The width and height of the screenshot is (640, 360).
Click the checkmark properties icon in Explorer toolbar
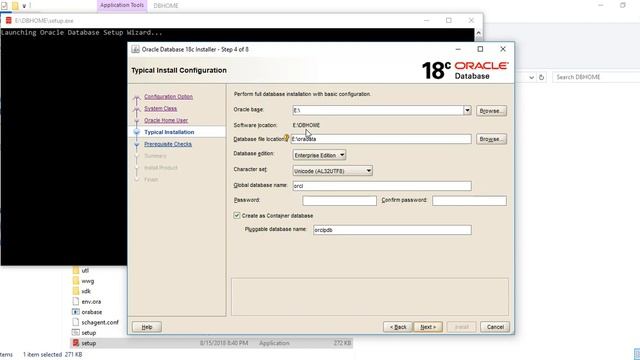[4, 6]
